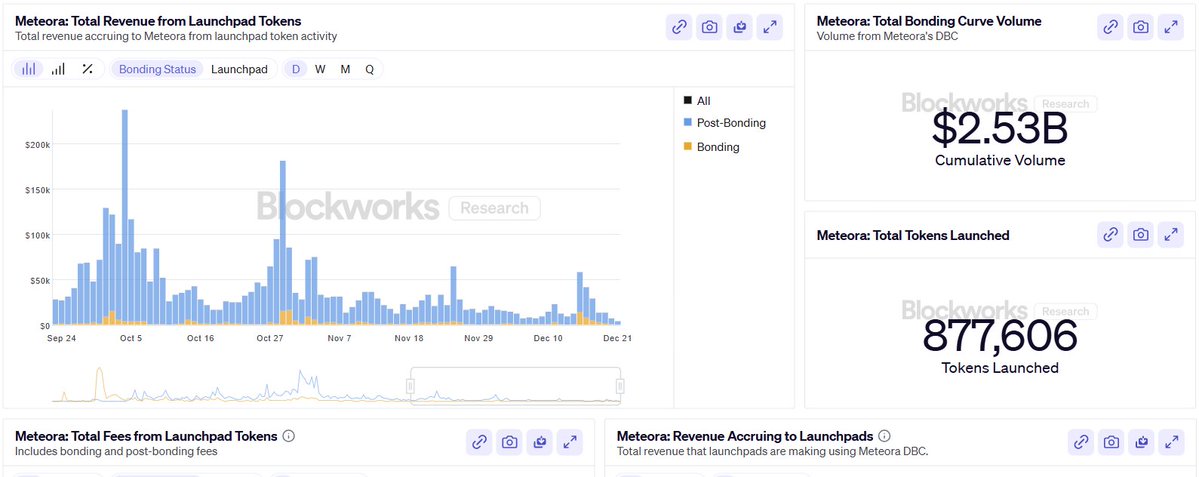The height and width of the screenshot is (477, 1199).
Task: Take screenshot of Total Bonding Curve Volume card
Action: (x=1141, y=28)
